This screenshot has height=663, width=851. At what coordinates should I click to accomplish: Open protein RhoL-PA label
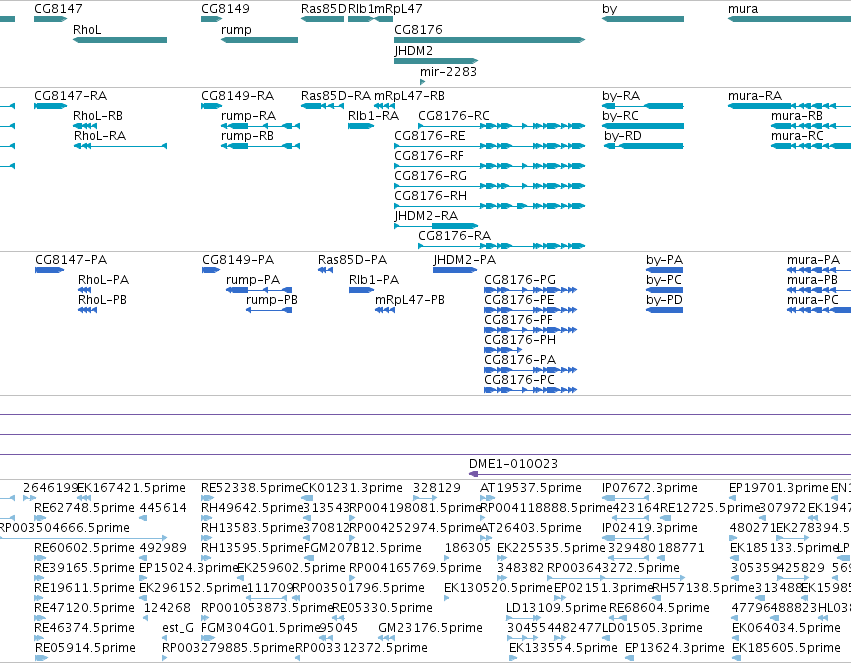click(x=103, y=280)
